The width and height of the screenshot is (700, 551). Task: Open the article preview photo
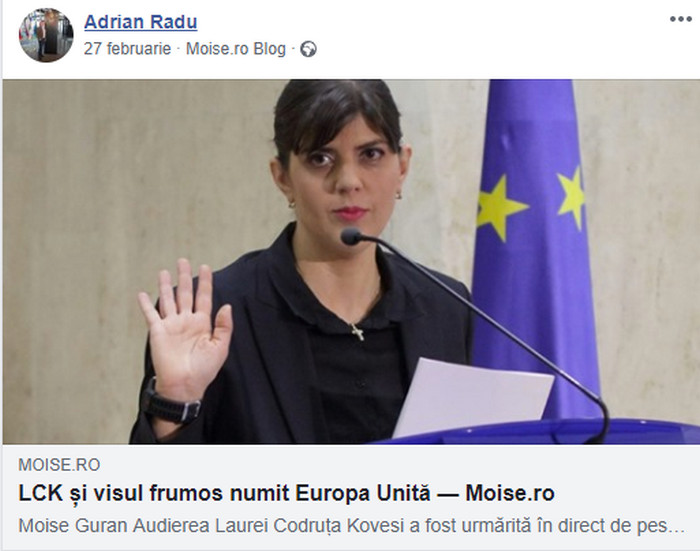coord(351,262)
